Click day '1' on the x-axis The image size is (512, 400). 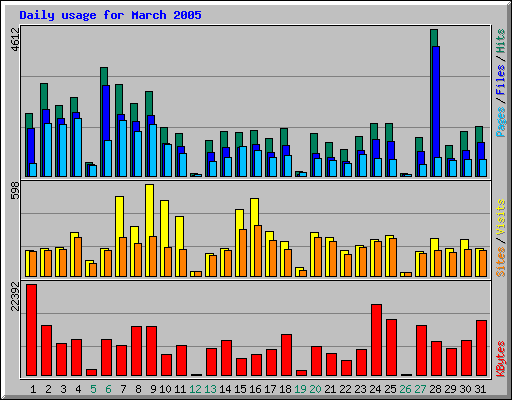(x=33, y=389)
